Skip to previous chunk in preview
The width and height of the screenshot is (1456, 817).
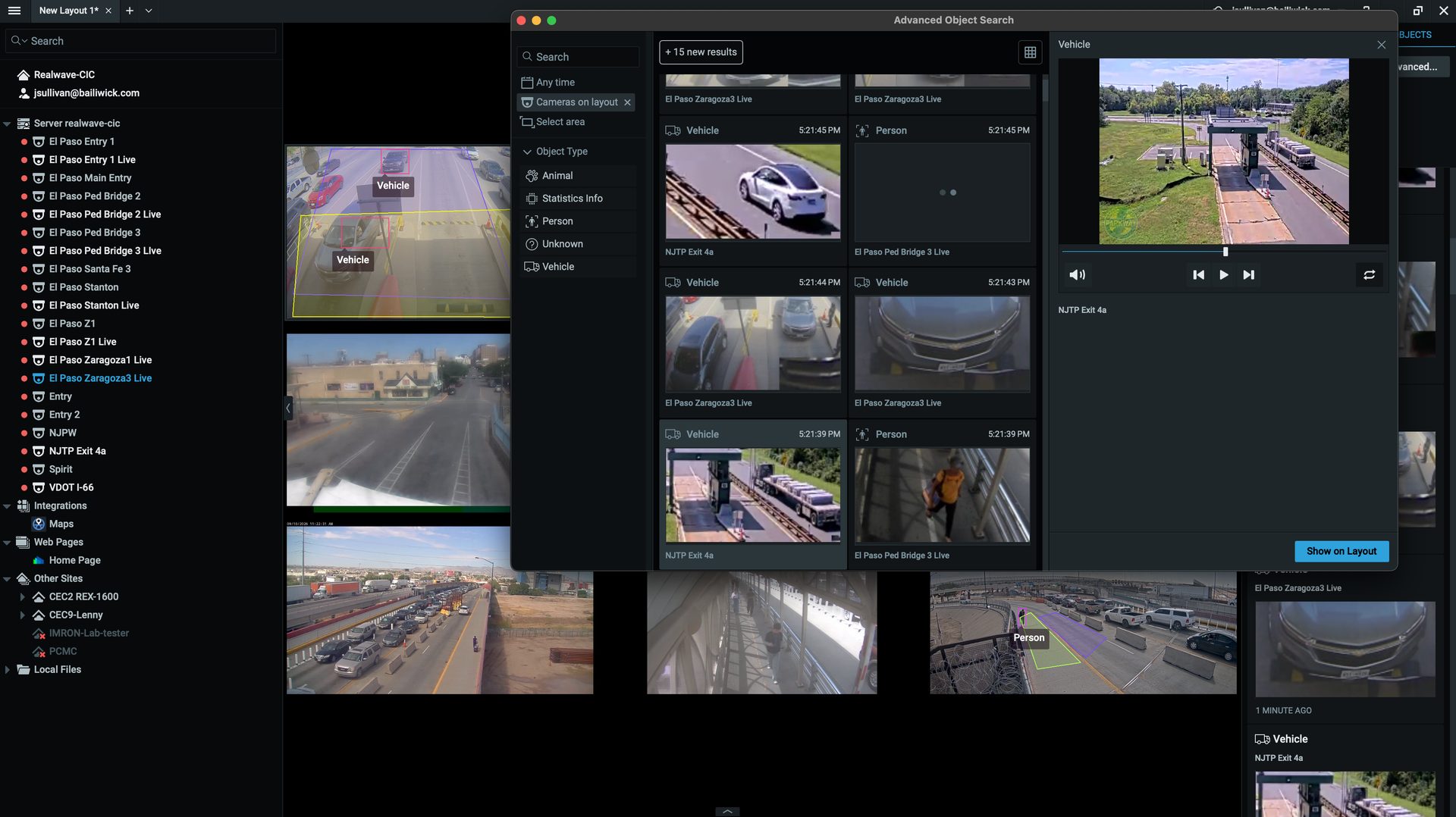1198,275
